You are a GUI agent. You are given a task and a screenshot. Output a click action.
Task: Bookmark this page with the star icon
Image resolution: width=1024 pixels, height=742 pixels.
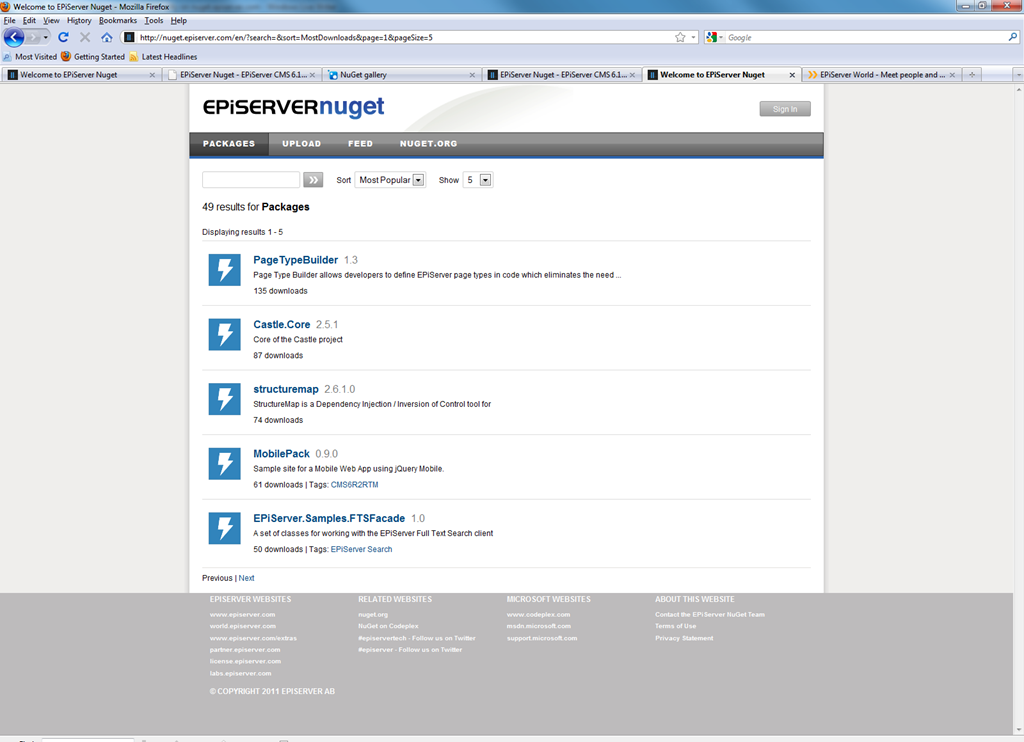(680, 37)
